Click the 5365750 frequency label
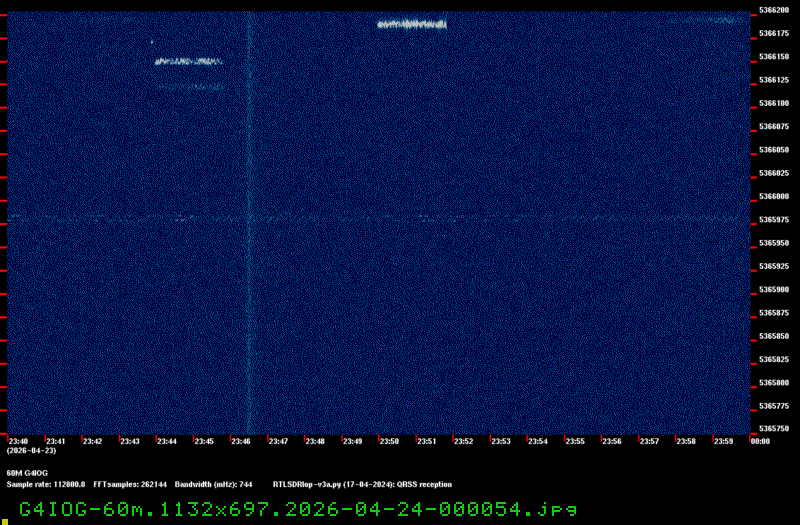800x525 pixels. (x=774, y=429)
